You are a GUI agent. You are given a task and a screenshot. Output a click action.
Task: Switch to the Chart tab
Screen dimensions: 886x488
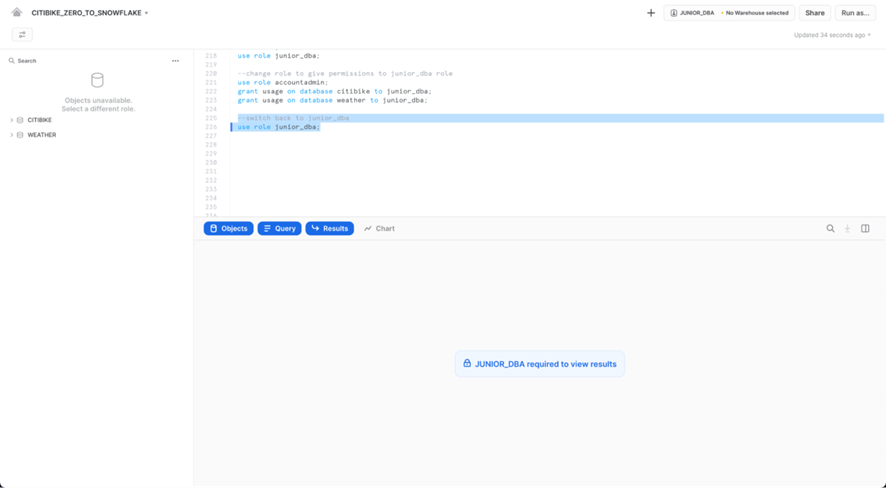[x=379, y=229]
